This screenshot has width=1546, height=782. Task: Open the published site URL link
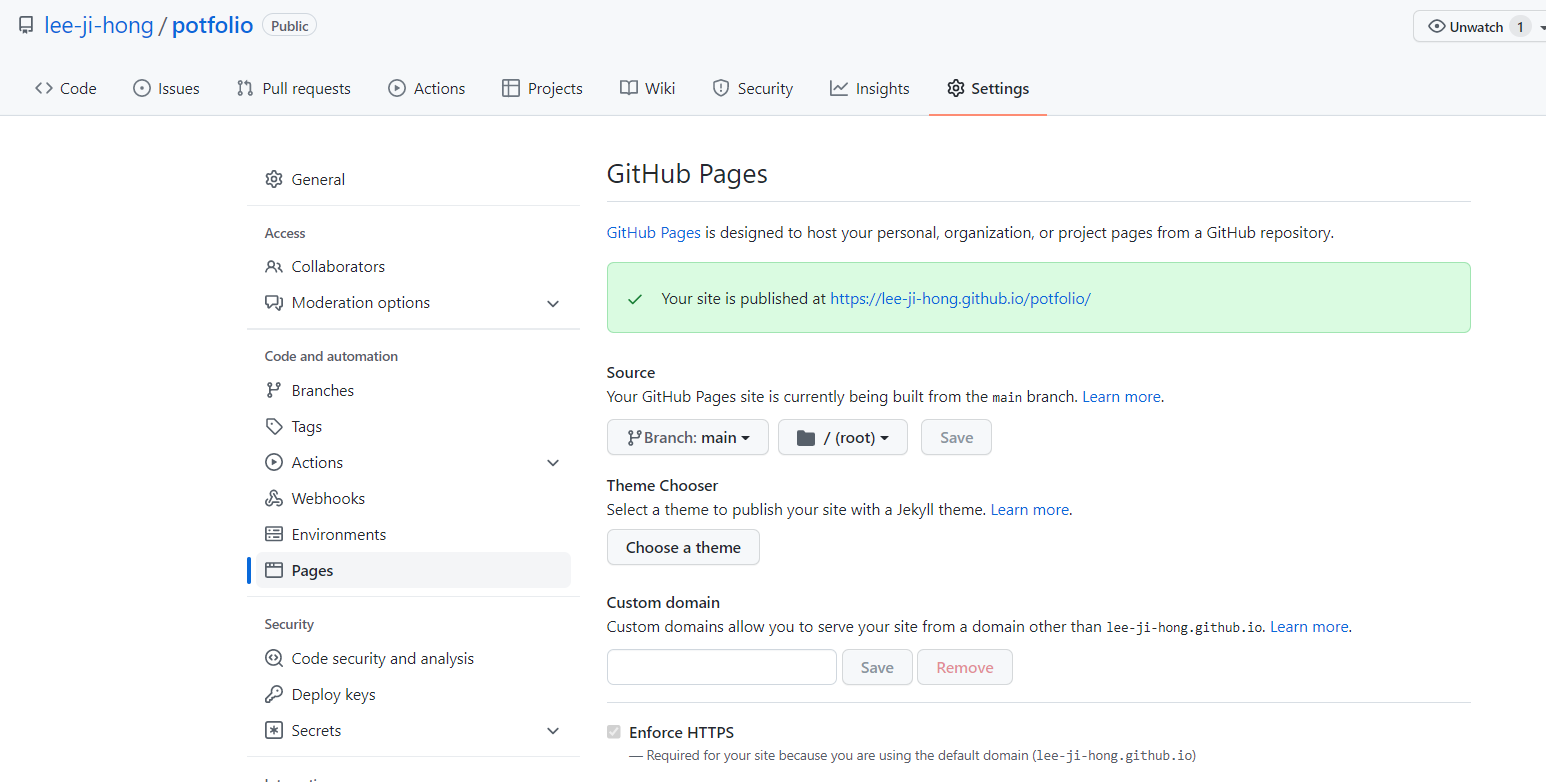(960, 298)
